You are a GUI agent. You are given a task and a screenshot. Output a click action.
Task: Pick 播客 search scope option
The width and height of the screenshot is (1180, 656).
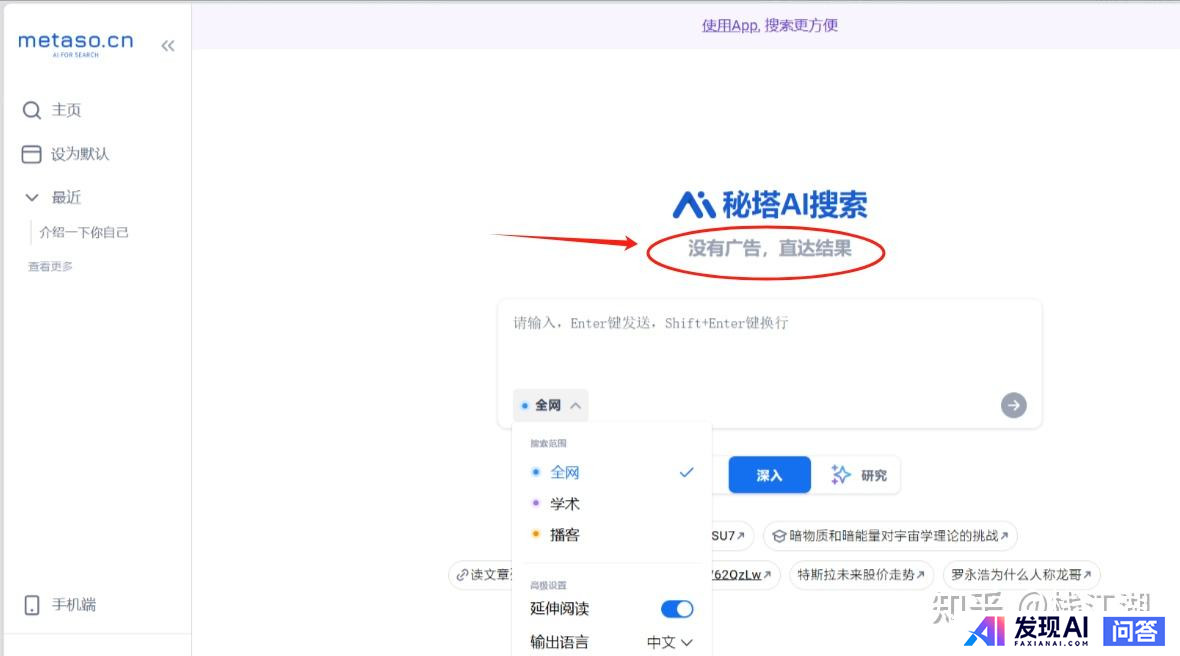(565, 535)
